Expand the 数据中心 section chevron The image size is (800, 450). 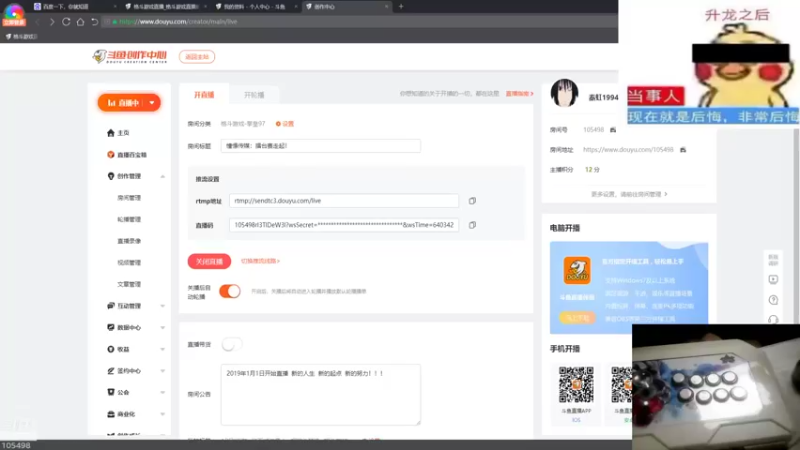tap(162, 328)
